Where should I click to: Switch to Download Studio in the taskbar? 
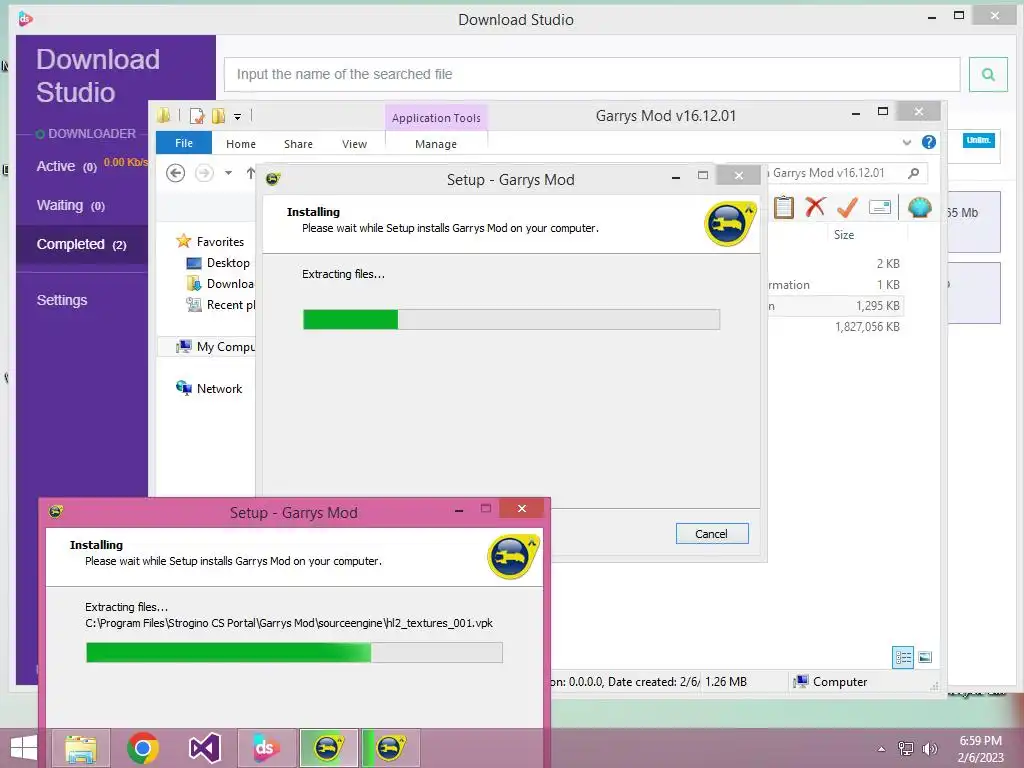(266, 748)
